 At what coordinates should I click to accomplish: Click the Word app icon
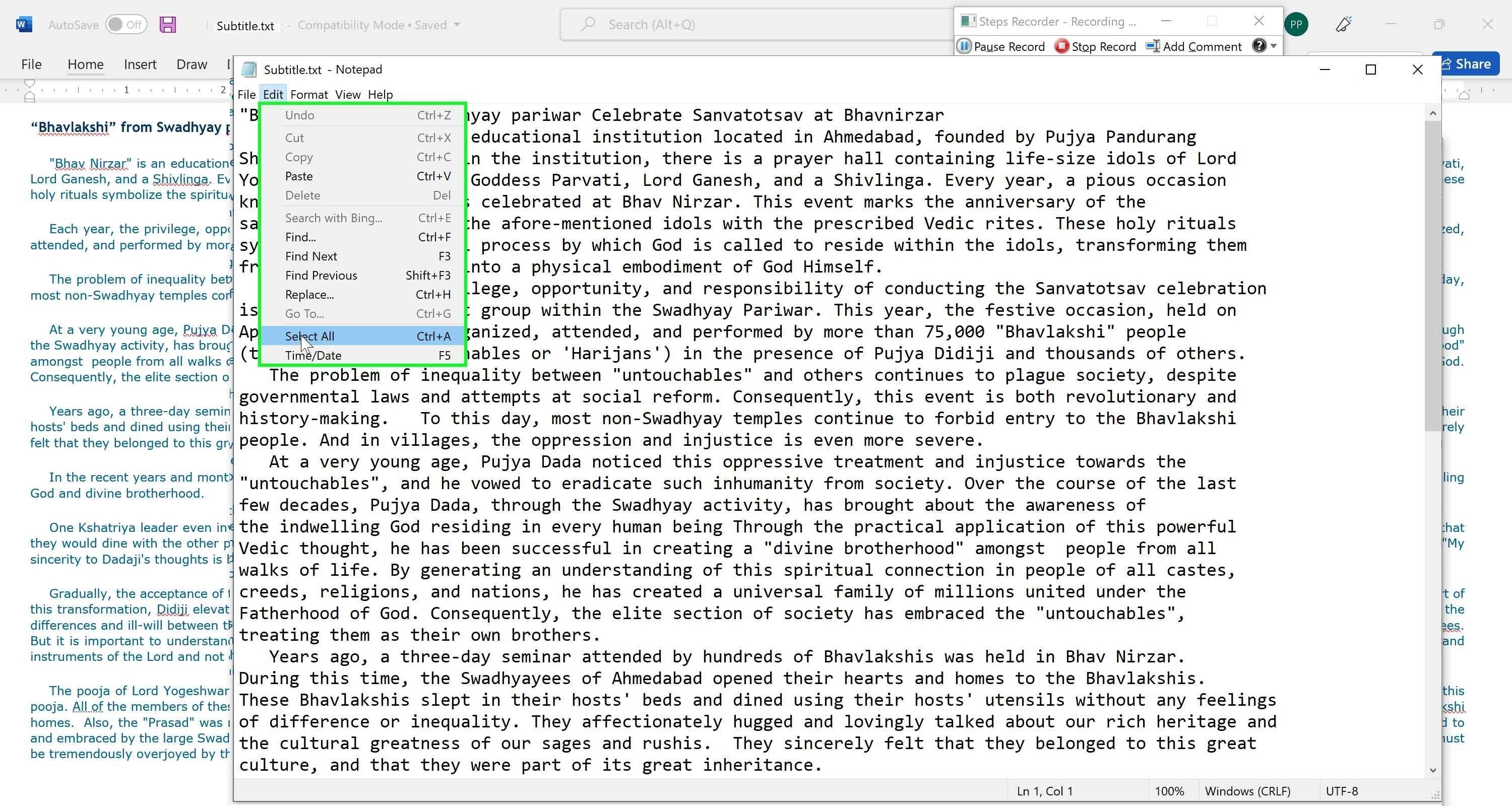[x=24, y=25]
